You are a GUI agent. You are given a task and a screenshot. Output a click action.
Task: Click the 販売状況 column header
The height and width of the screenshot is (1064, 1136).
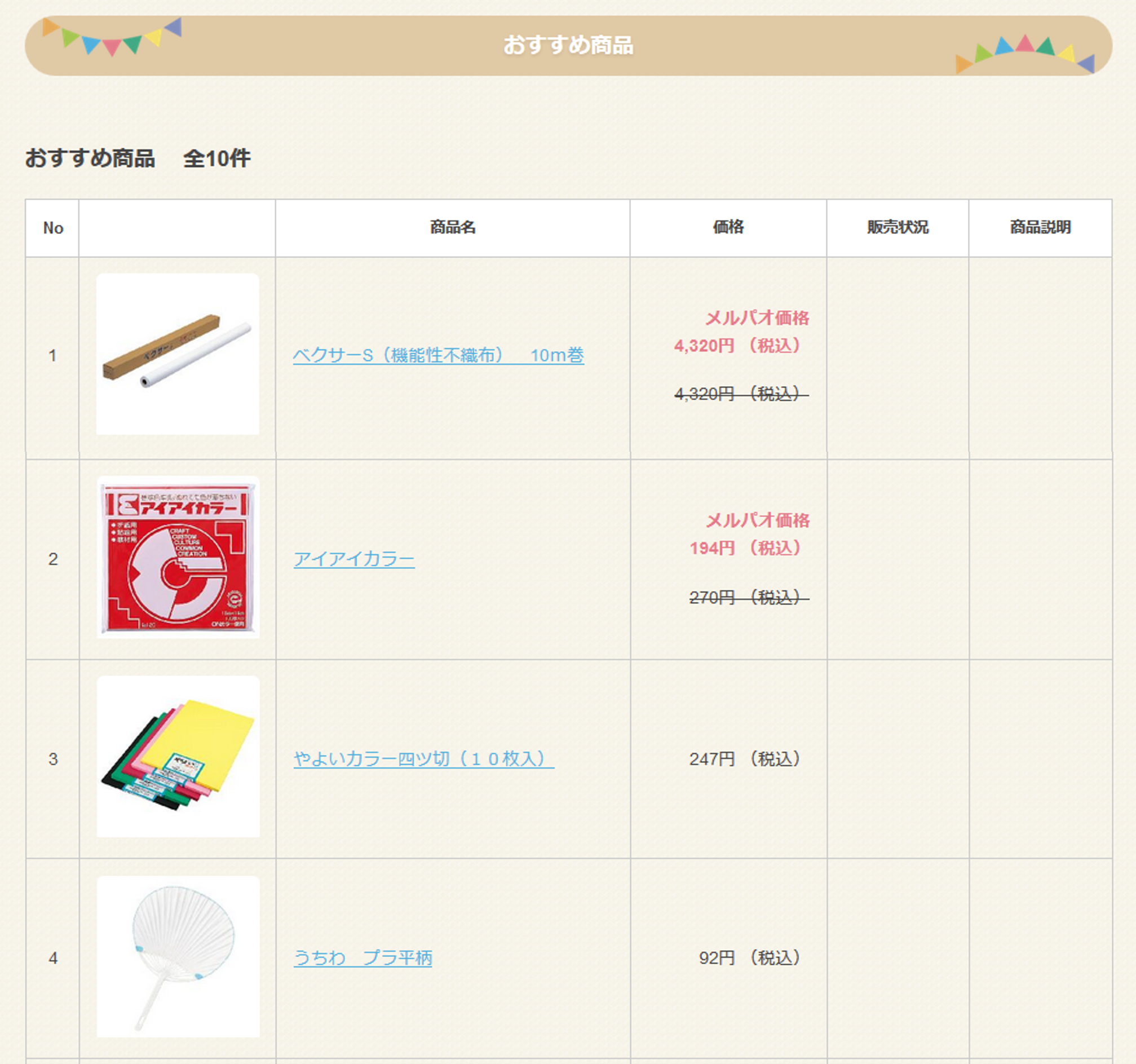pos(897,227)
